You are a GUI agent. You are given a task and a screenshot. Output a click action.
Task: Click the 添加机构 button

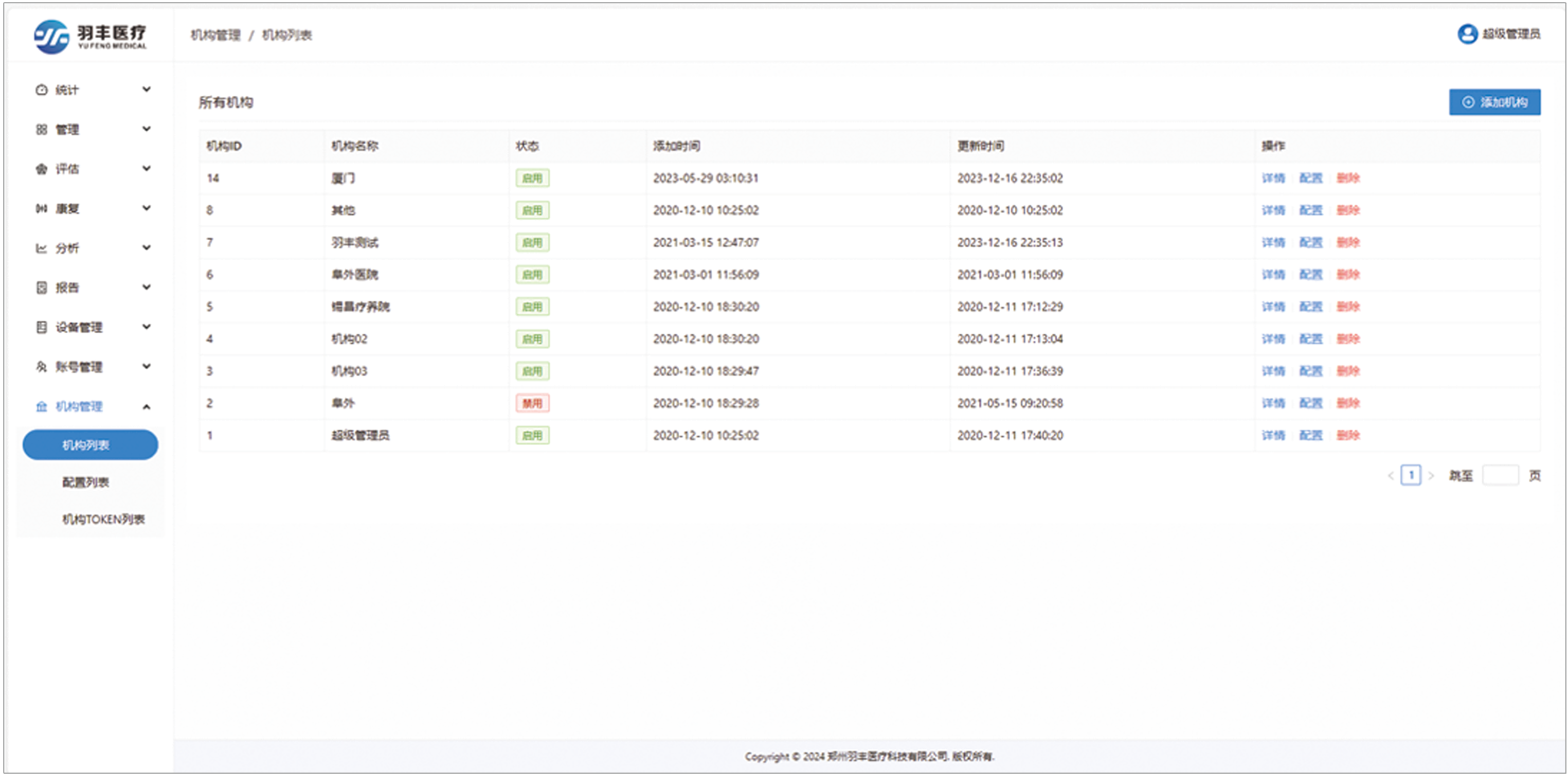(1494, 102)
